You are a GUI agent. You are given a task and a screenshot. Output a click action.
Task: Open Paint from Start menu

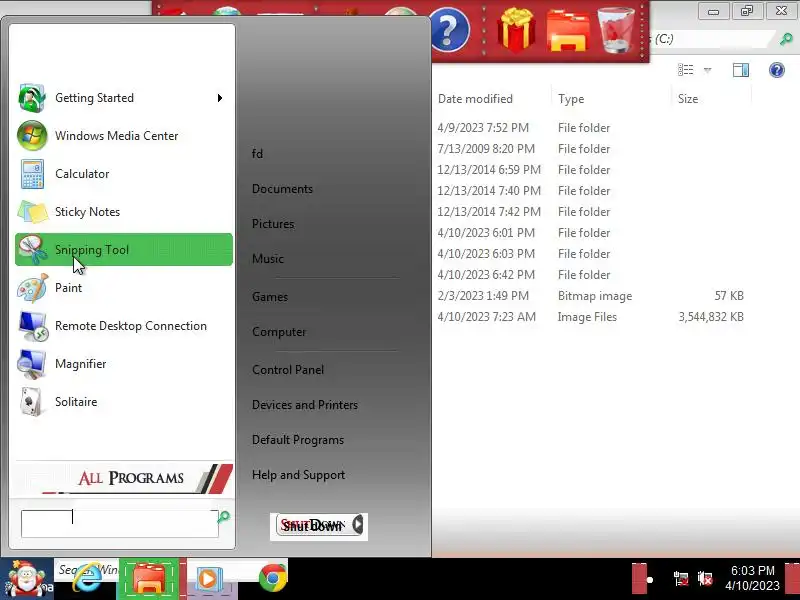(123, 288)
